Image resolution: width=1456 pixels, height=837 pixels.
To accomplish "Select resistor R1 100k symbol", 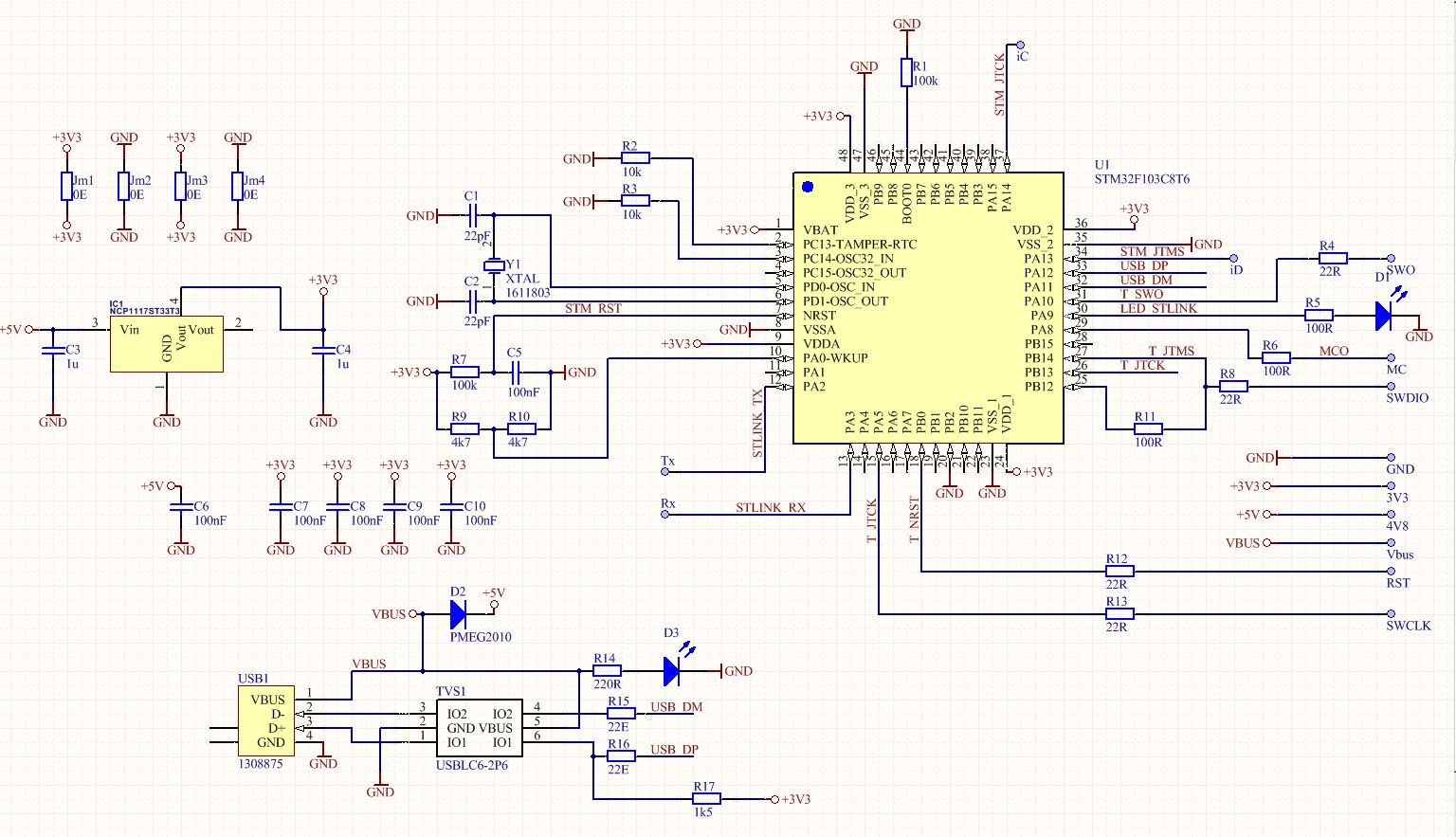I will tap(906, 73).
